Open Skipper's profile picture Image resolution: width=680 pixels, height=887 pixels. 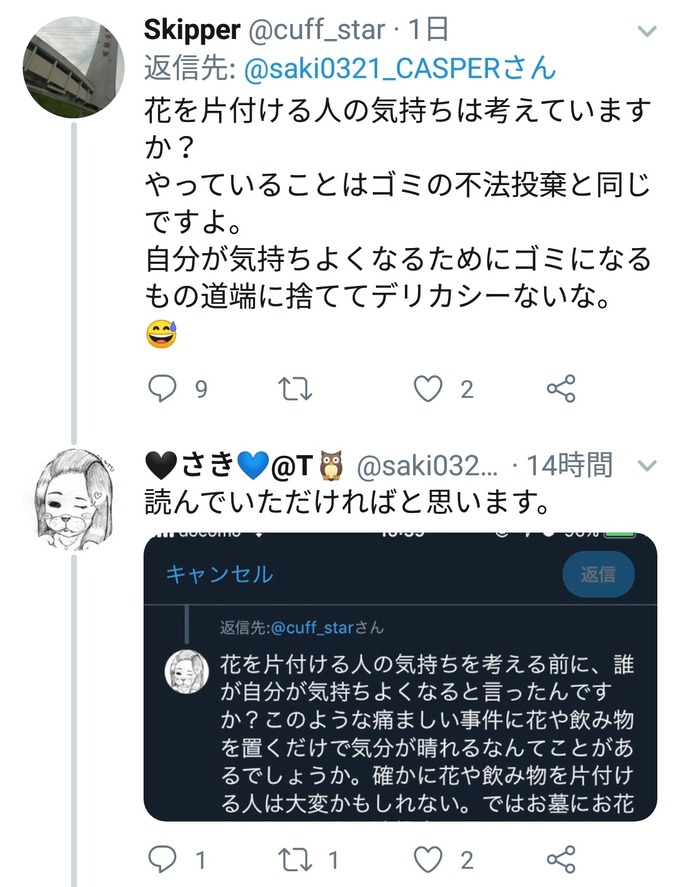(74, 67)
